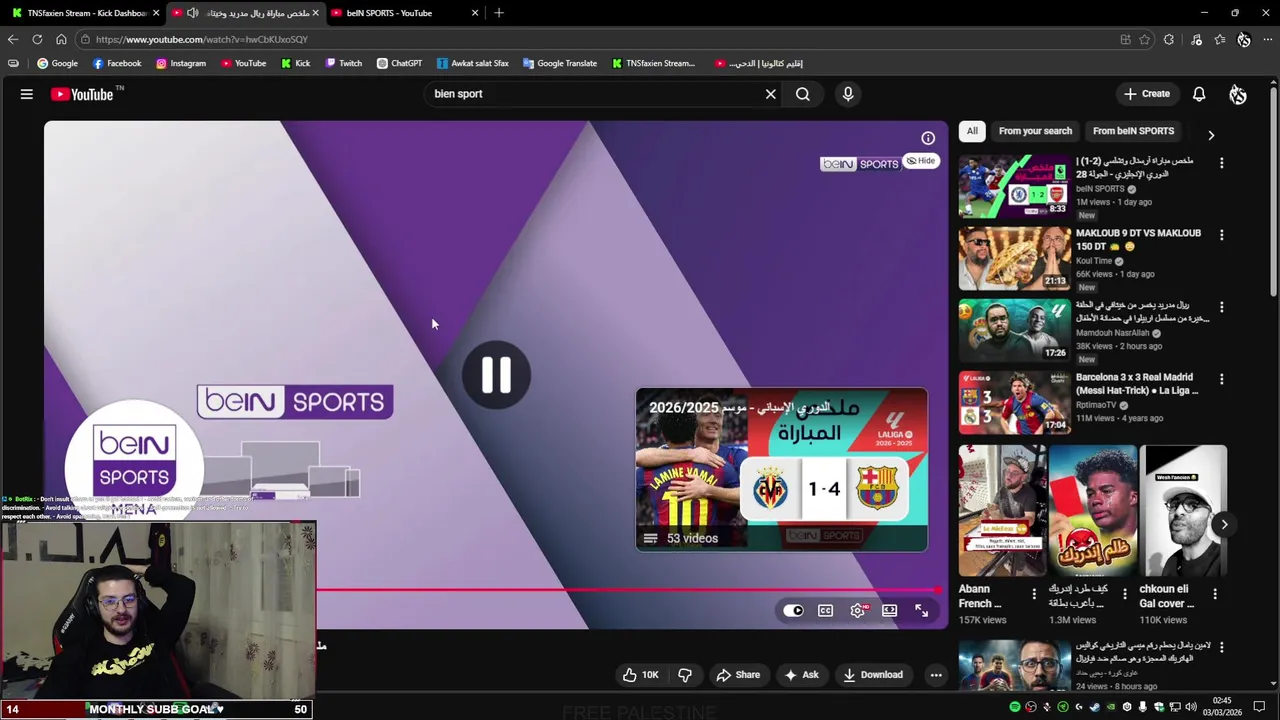The height and width of the screenshot is (720, 1280).
Task: Pause the video with the center button
Action: click(x=497, y=375)
